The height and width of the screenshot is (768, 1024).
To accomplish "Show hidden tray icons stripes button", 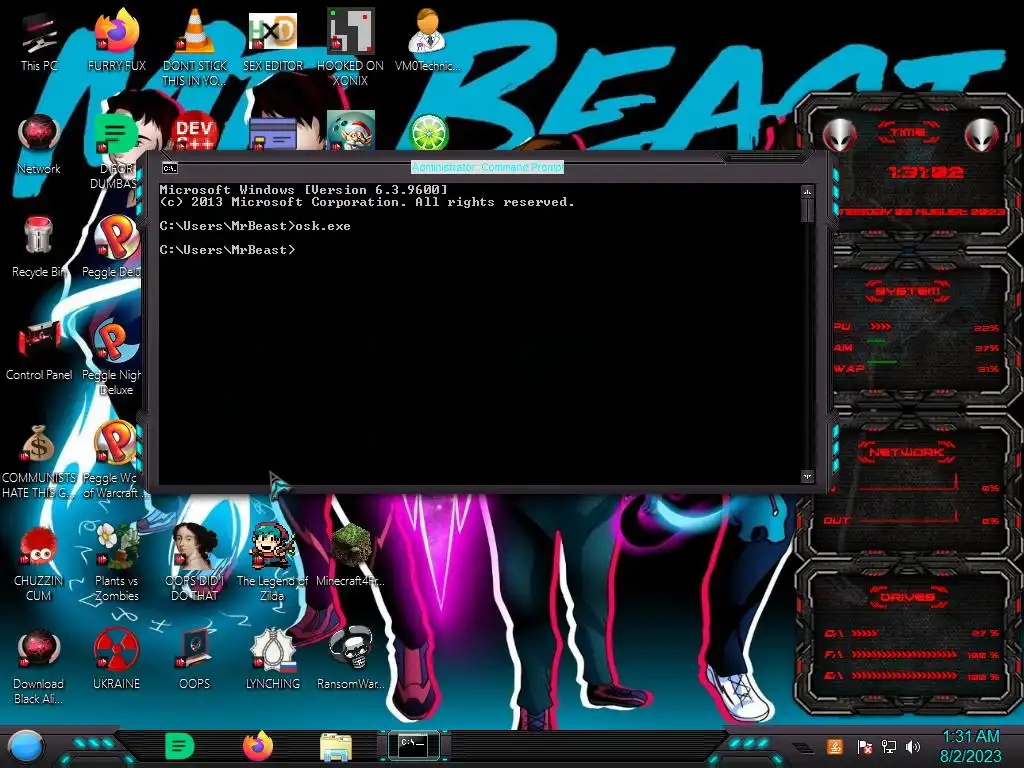I will (x=803, y=748).
